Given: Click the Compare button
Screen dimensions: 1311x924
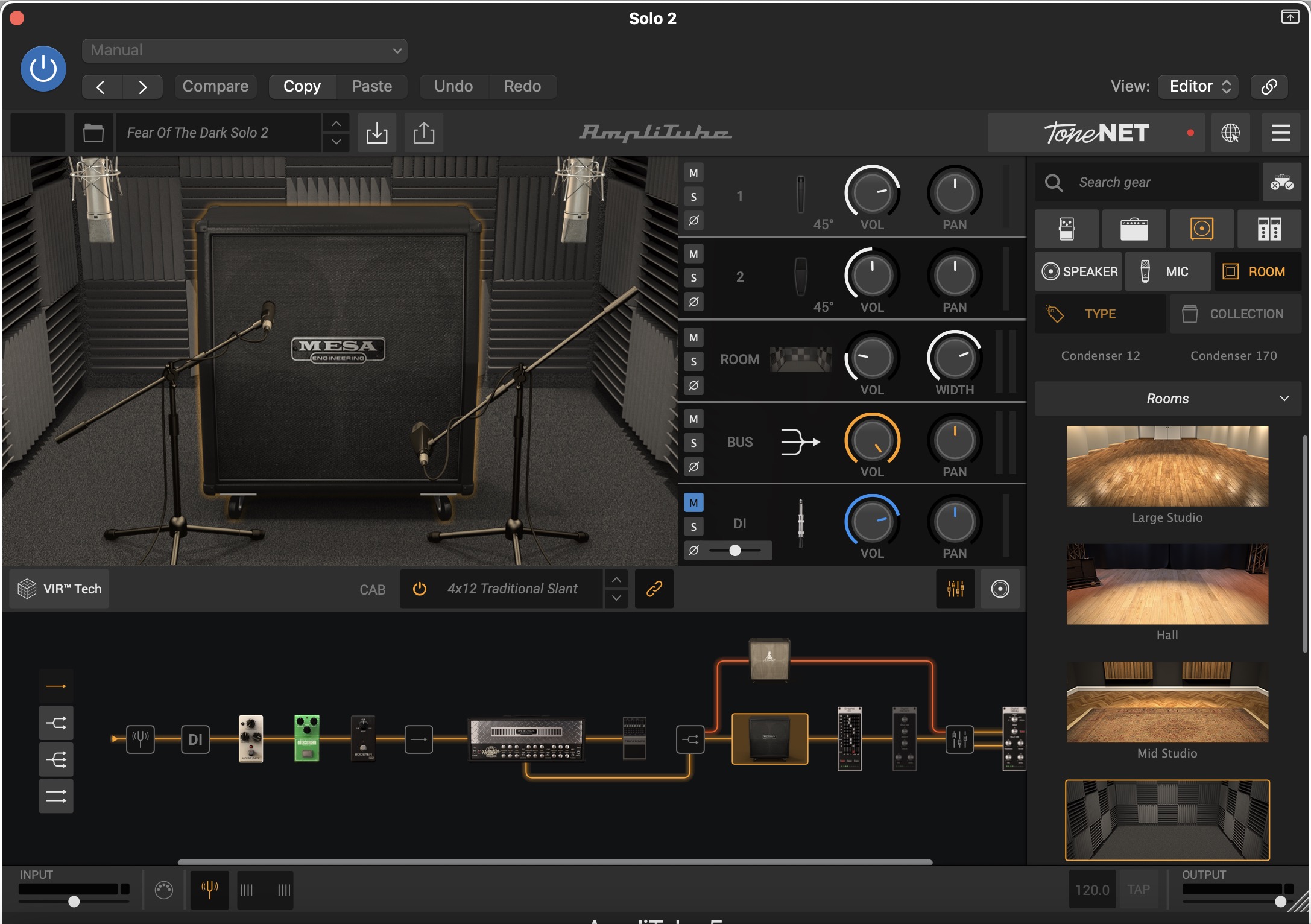Looking at the screenshot, I should (x=215, y=86).
